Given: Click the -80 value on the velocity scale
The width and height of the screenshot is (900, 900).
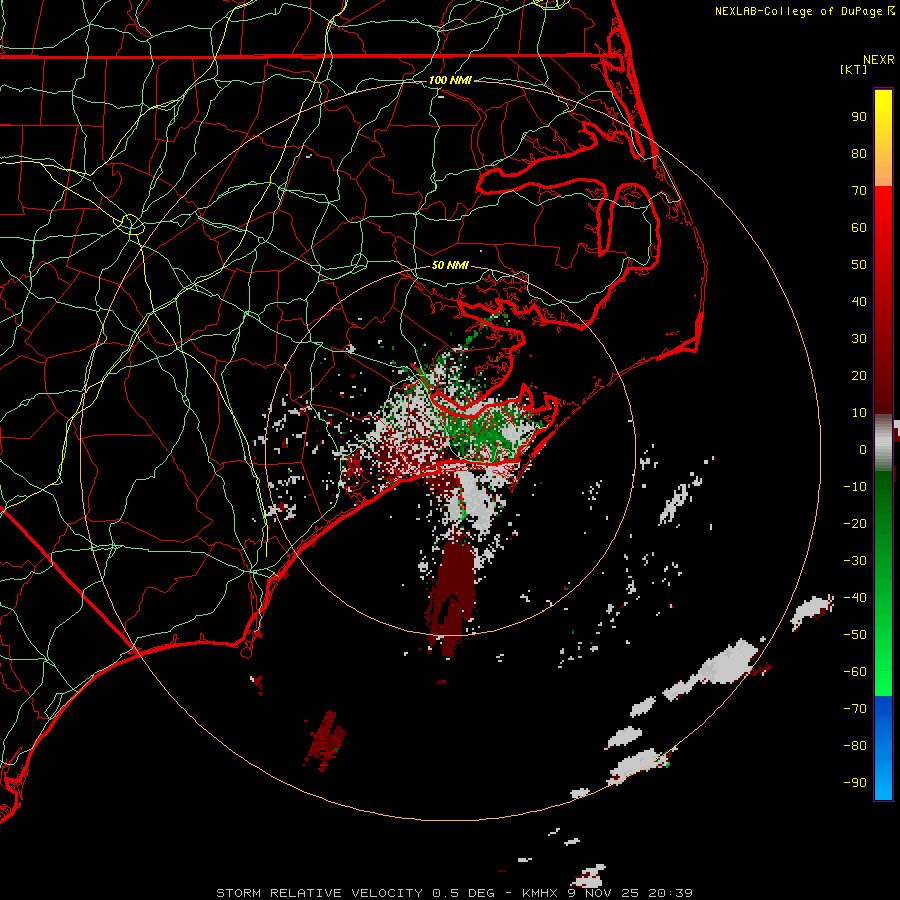Looking at the screenshot, I should click(x=855, y=746).
